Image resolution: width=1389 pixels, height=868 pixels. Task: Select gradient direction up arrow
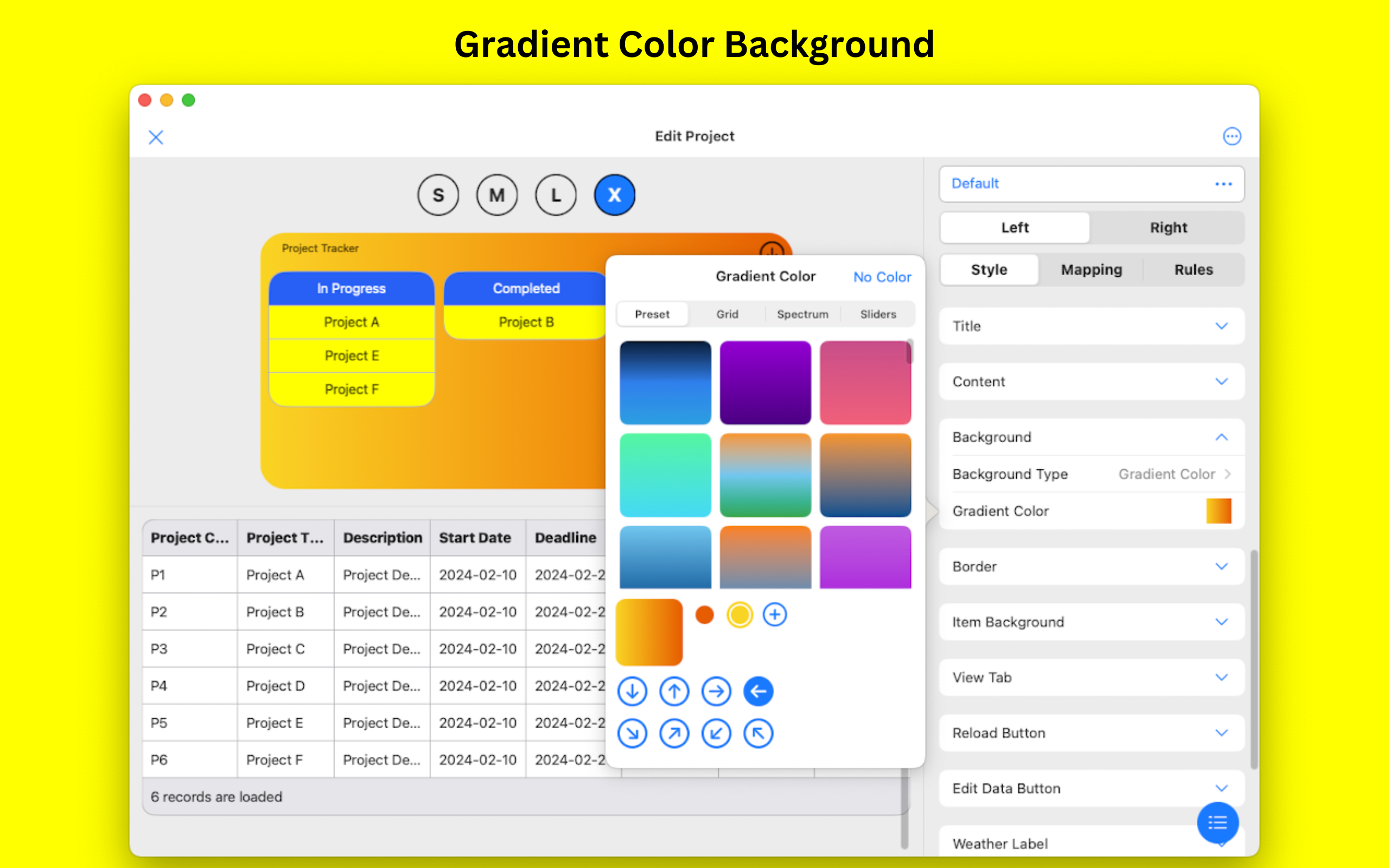coord(674,691)
